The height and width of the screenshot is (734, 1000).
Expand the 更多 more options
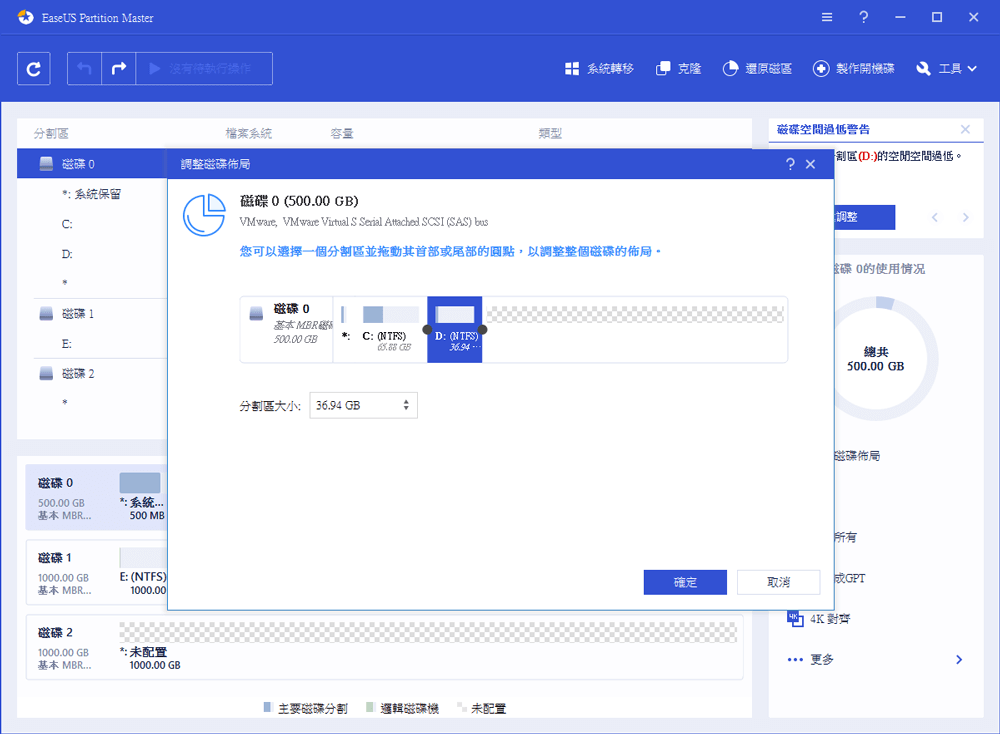pos(875,659)
